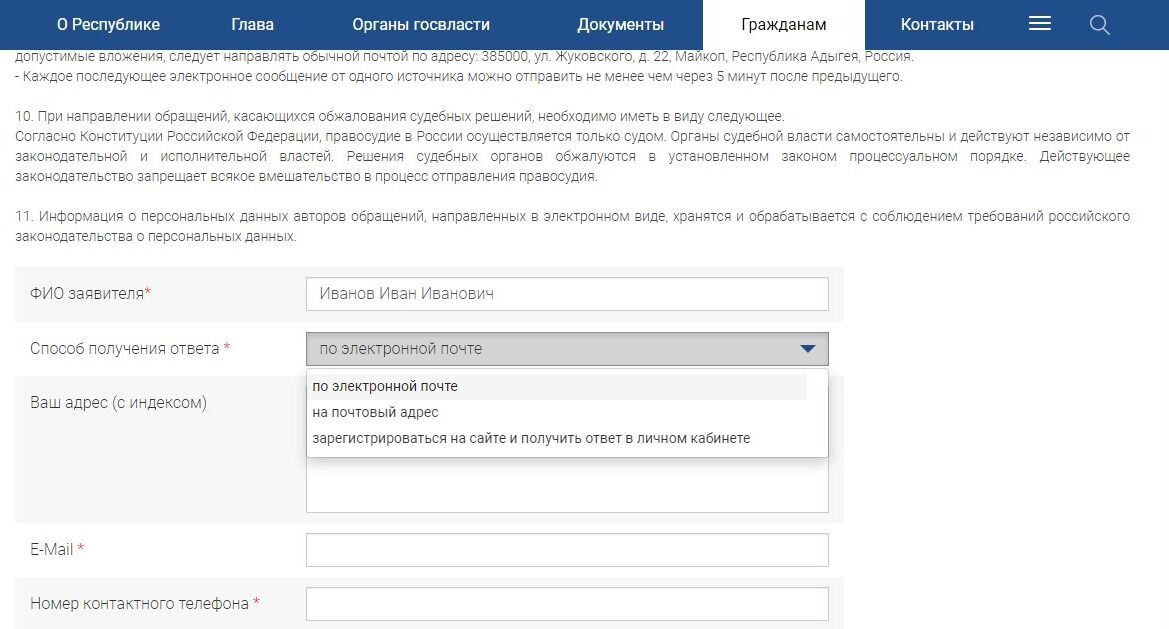This screenshot has height=629, width=1169.
Task: Select the 'Гражданам' active tab
Action: 784,25
